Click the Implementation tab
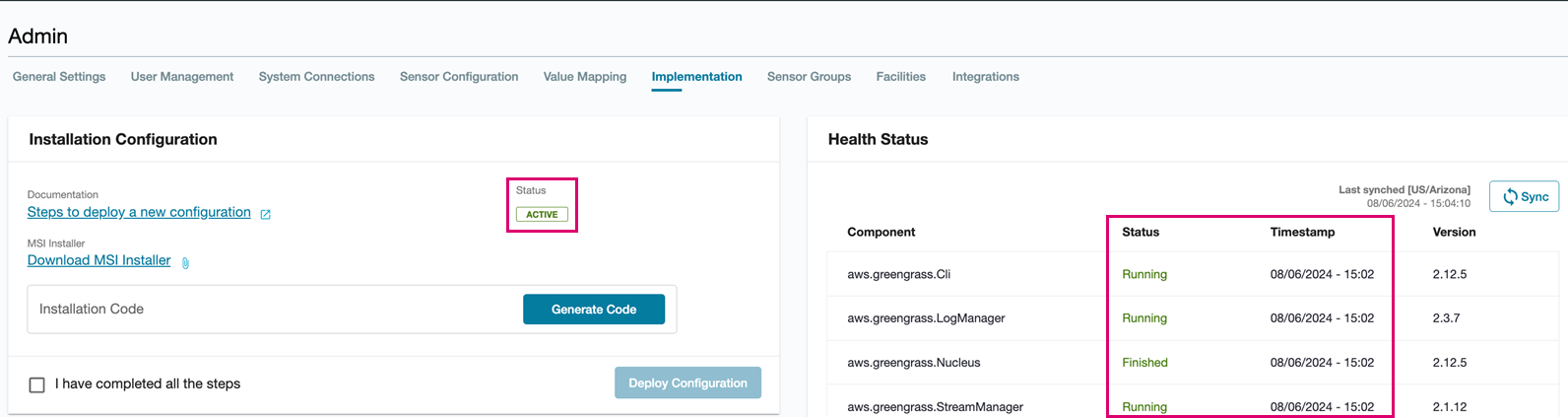Screen dimensions: 1568x418 696,77
